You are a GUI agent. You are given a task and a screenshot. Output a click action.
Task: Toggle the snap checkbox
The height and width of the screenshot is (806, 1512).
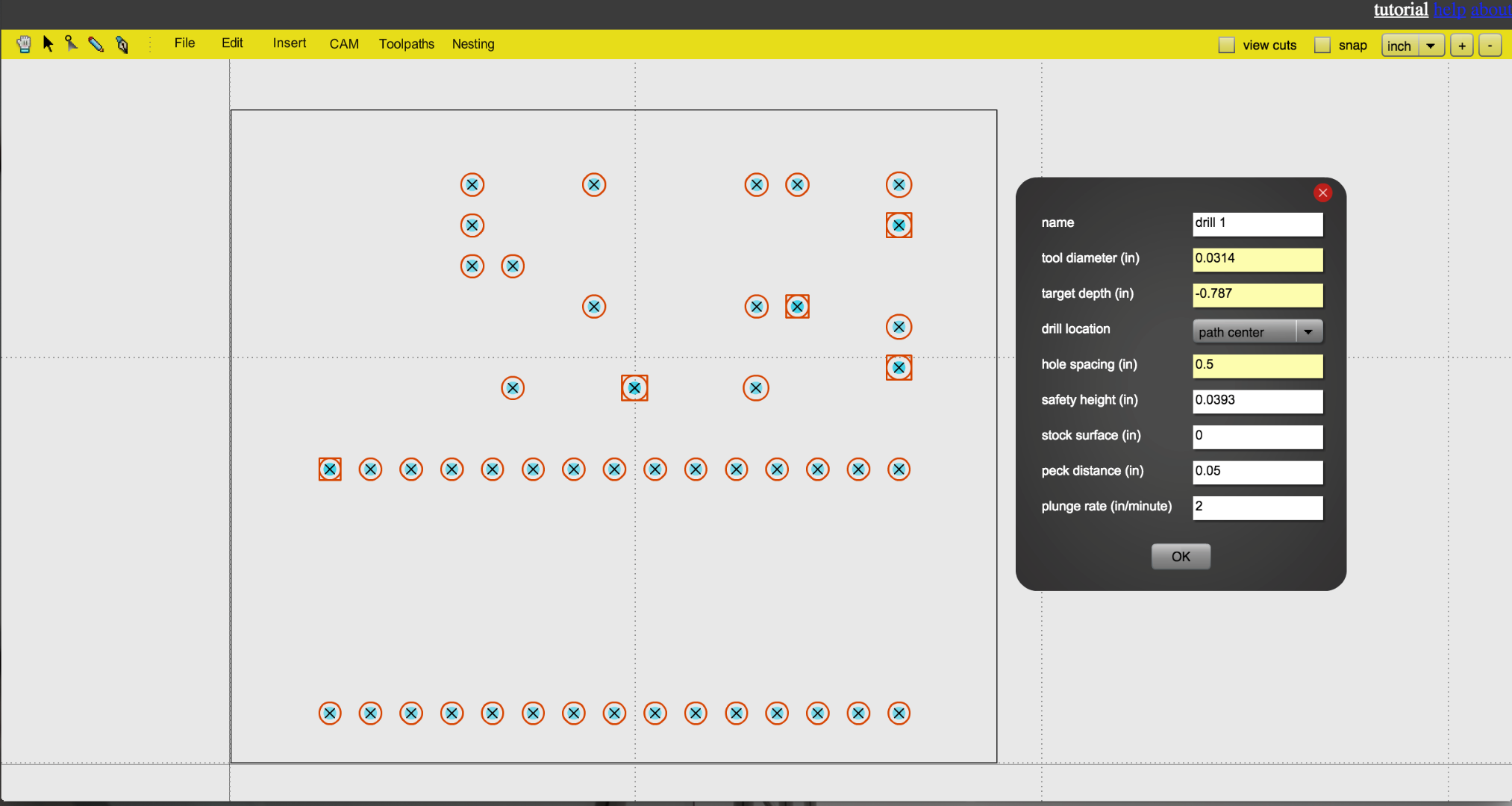coord(1322,46)
